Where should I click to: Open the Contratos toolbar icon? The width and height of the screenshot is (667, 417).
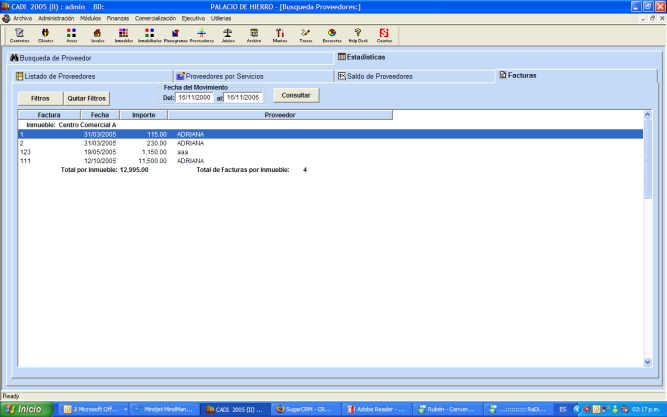[x=19, y=35]
